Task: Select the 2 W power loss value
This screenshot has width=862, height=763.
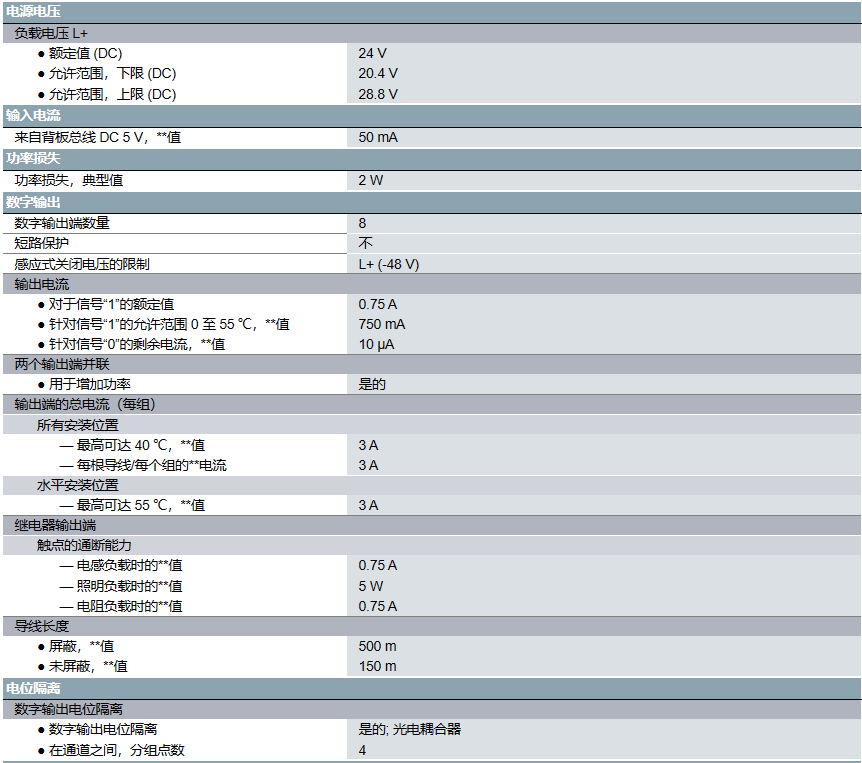Action: pyautogui.click(x=370, y=181)
